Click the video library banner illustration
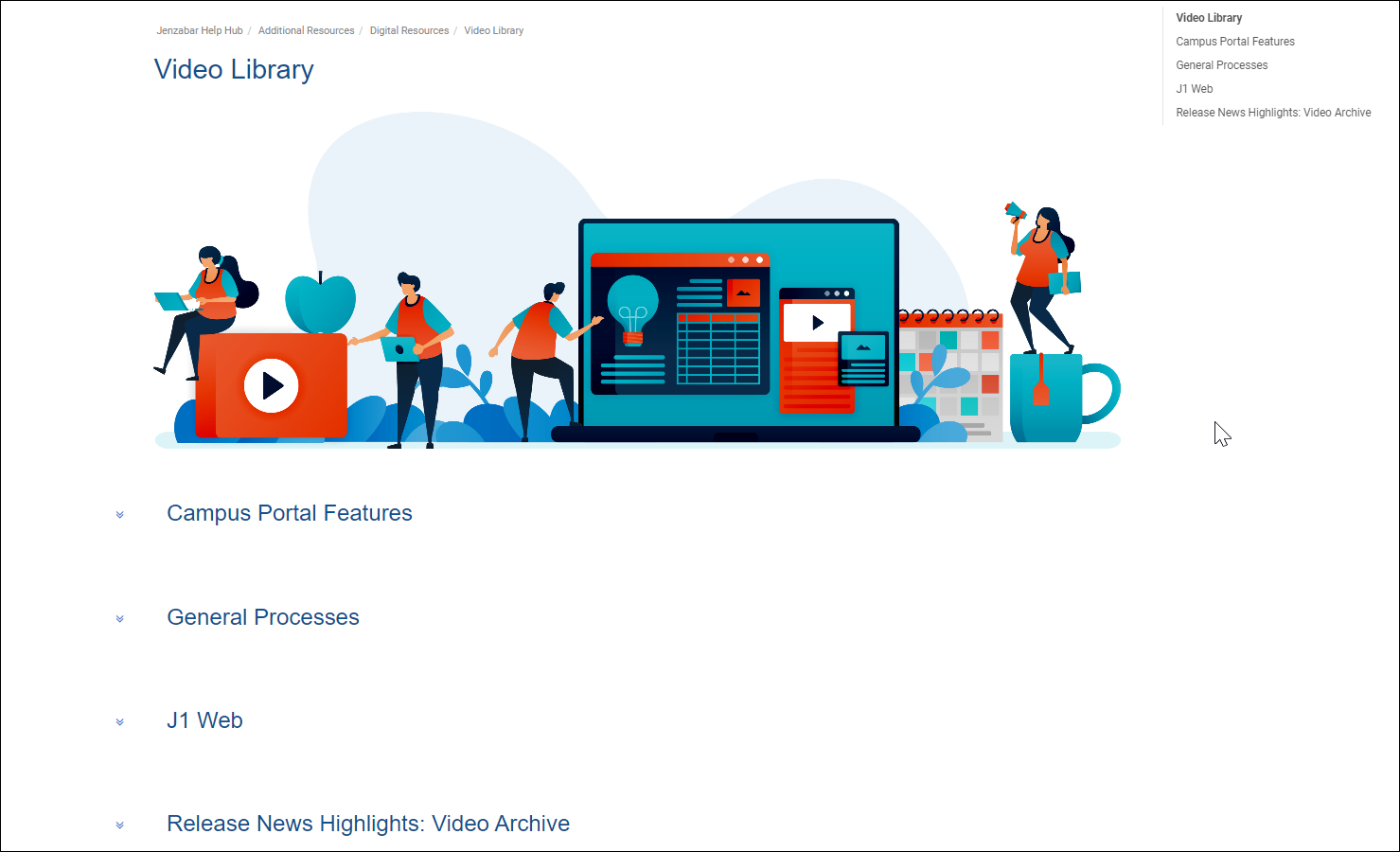Viewport: 1400px width, 852px height. (637, 280)
